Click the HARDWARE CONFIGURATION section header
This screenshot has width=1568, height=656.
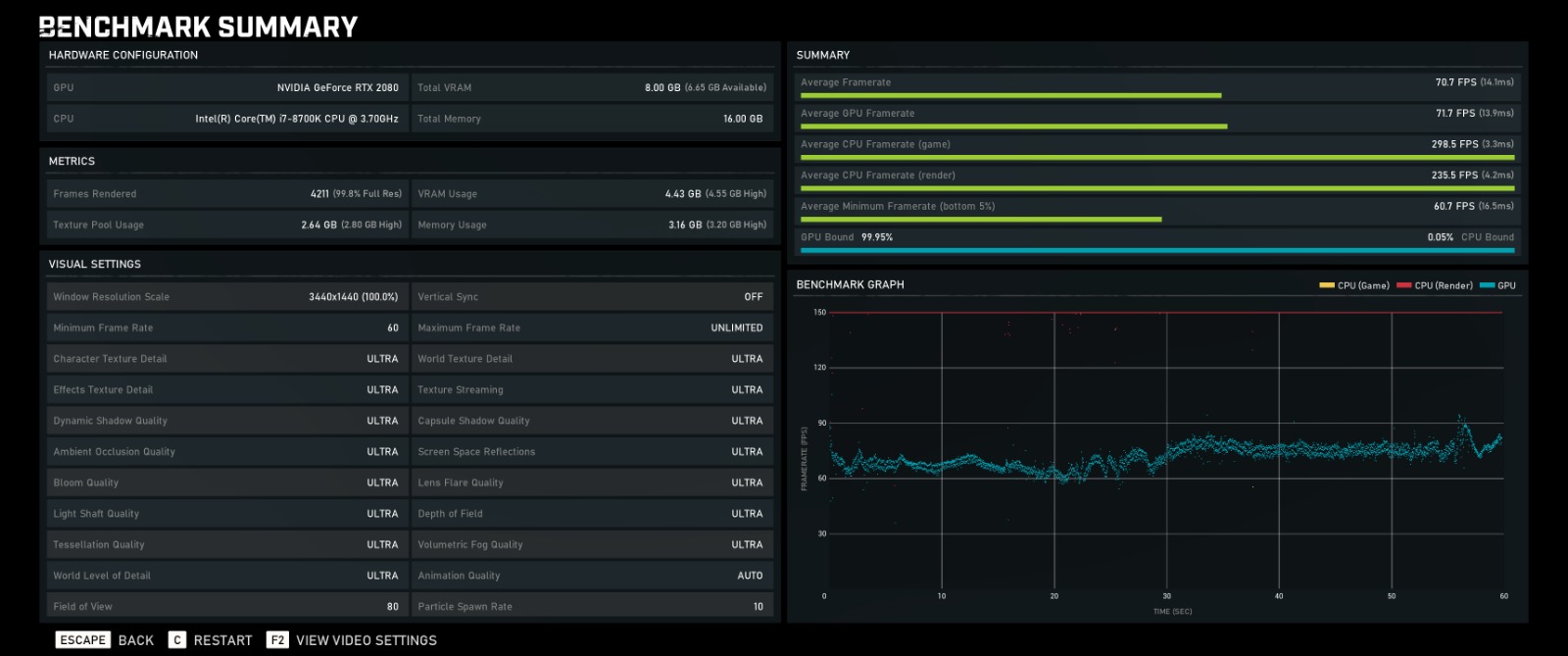click(123, 55)
